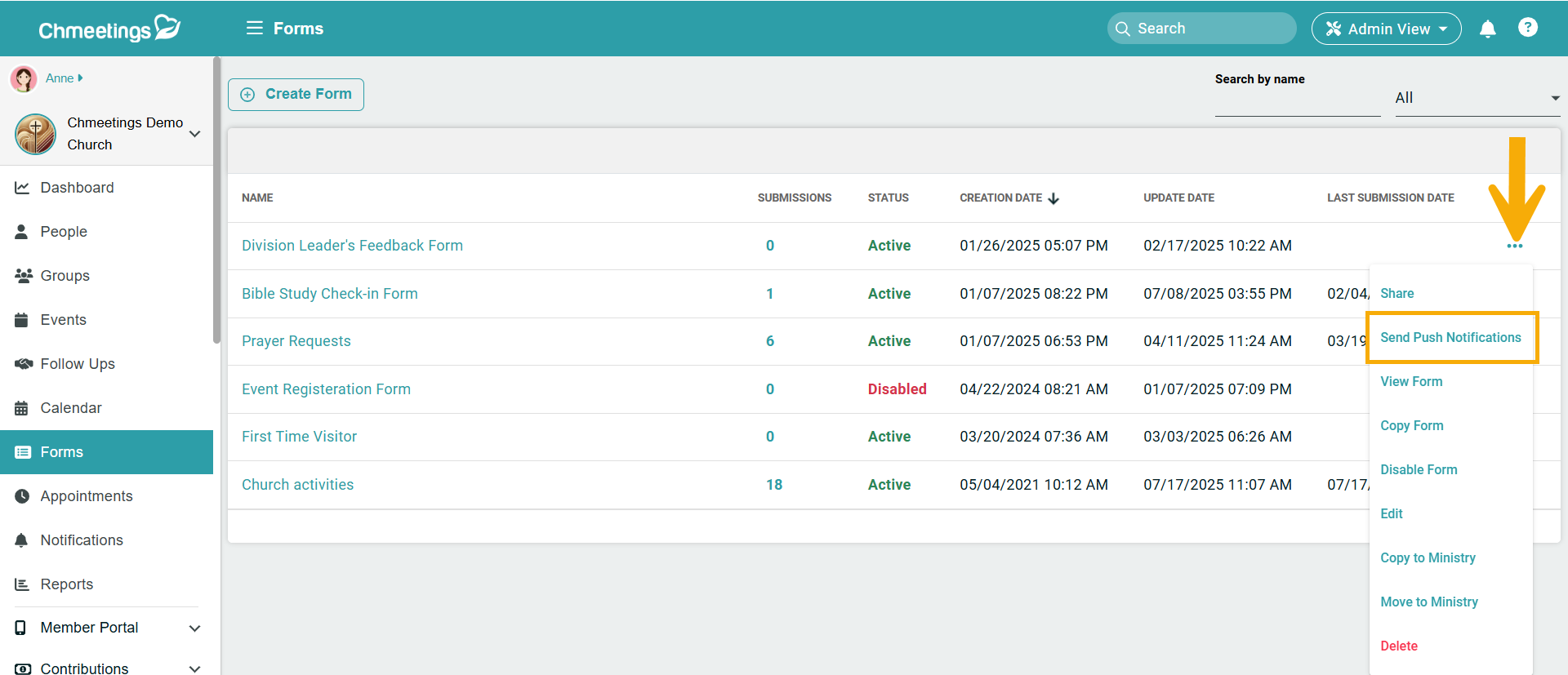Click the Events calendar icon

22,320
